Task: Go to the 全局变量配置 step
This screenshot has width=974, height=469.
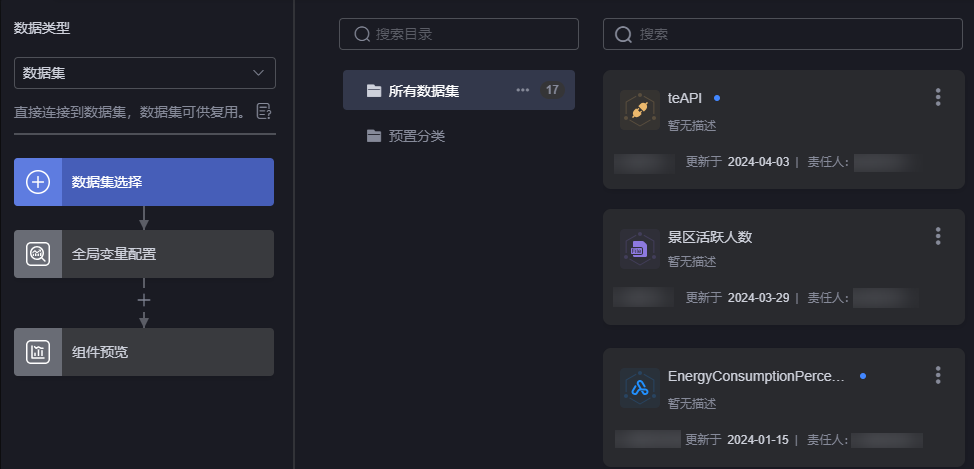Action: tap(144, 254)
